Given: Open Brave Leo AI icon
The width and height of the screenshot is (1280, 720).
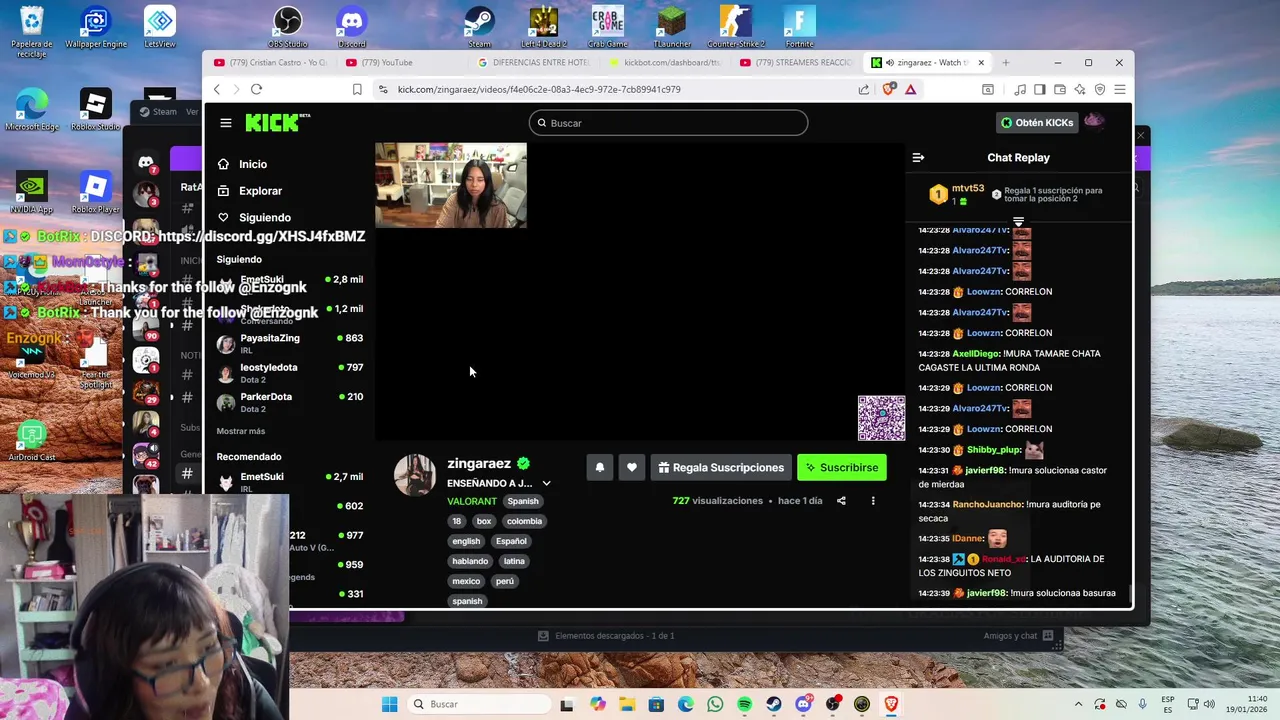Looking at the screenshot, I should [1080, 89].
